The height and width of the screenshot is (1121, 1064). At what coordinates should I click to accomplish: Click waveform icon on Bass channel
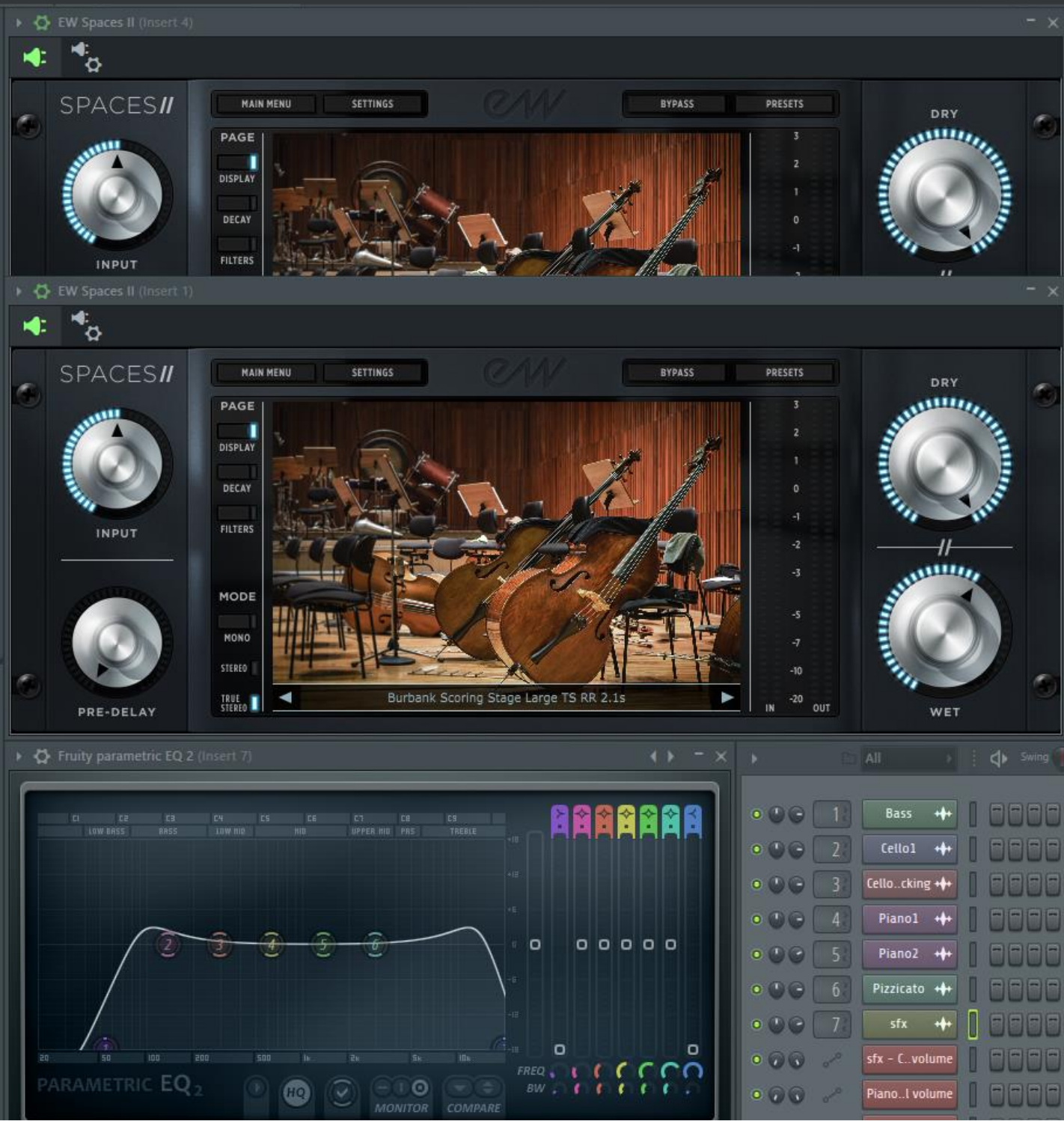[943, 813]
